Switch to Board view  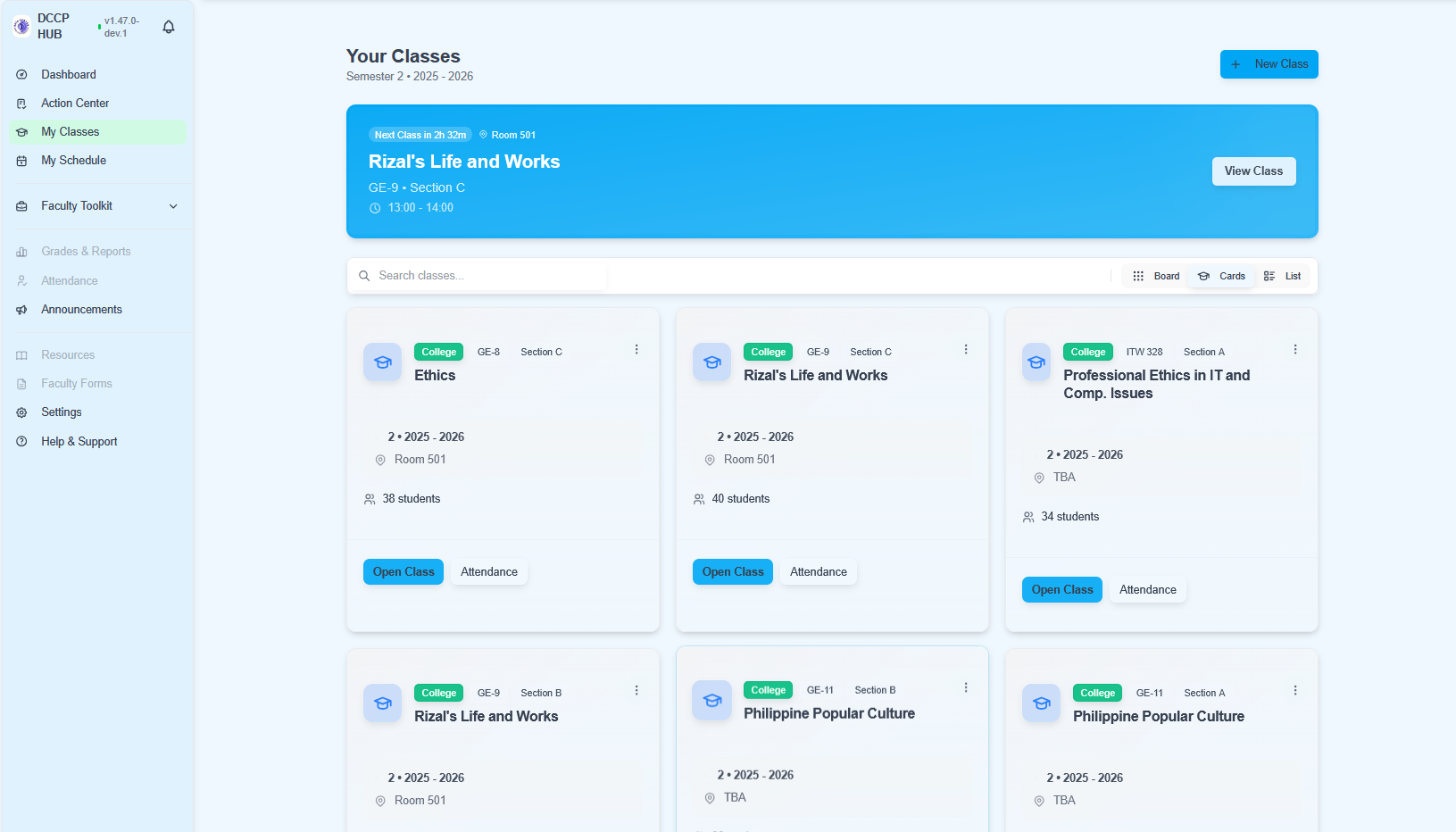tap(1156, 277)
